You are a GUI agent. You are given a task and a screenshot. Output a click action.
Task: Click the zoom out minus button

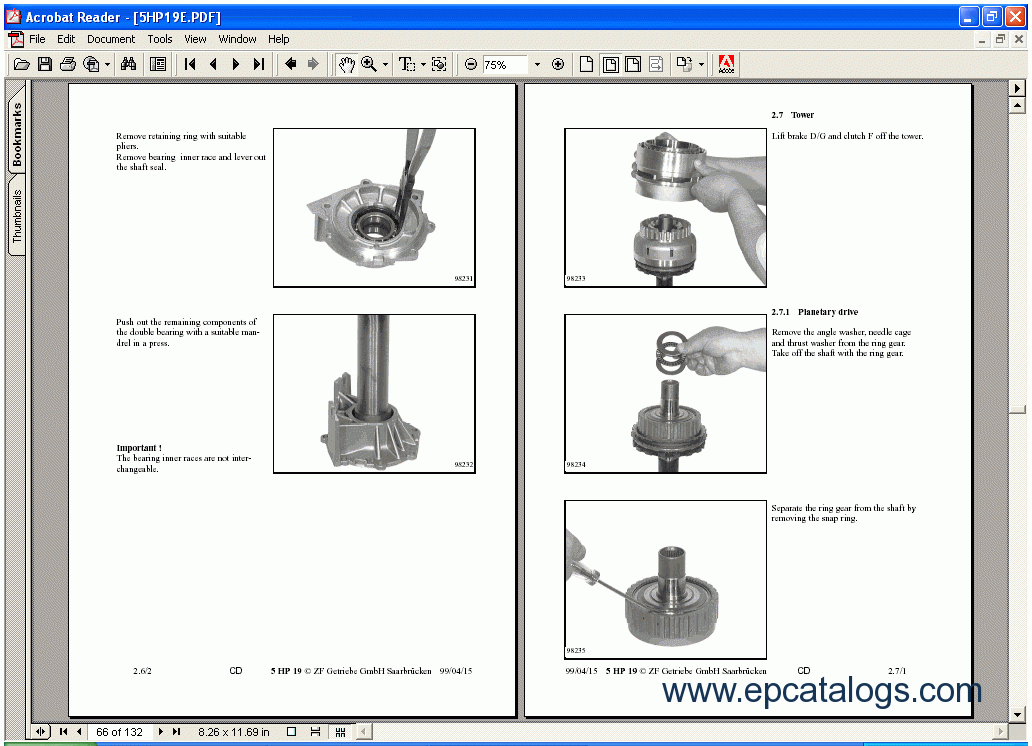[x=471, y=64]
